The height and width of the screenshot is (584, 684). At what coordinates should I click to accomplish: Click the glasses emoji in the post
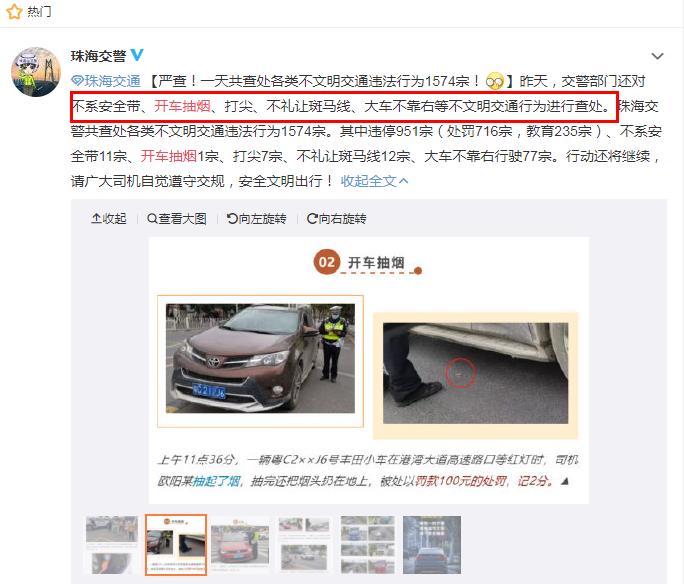coord(495,81)
